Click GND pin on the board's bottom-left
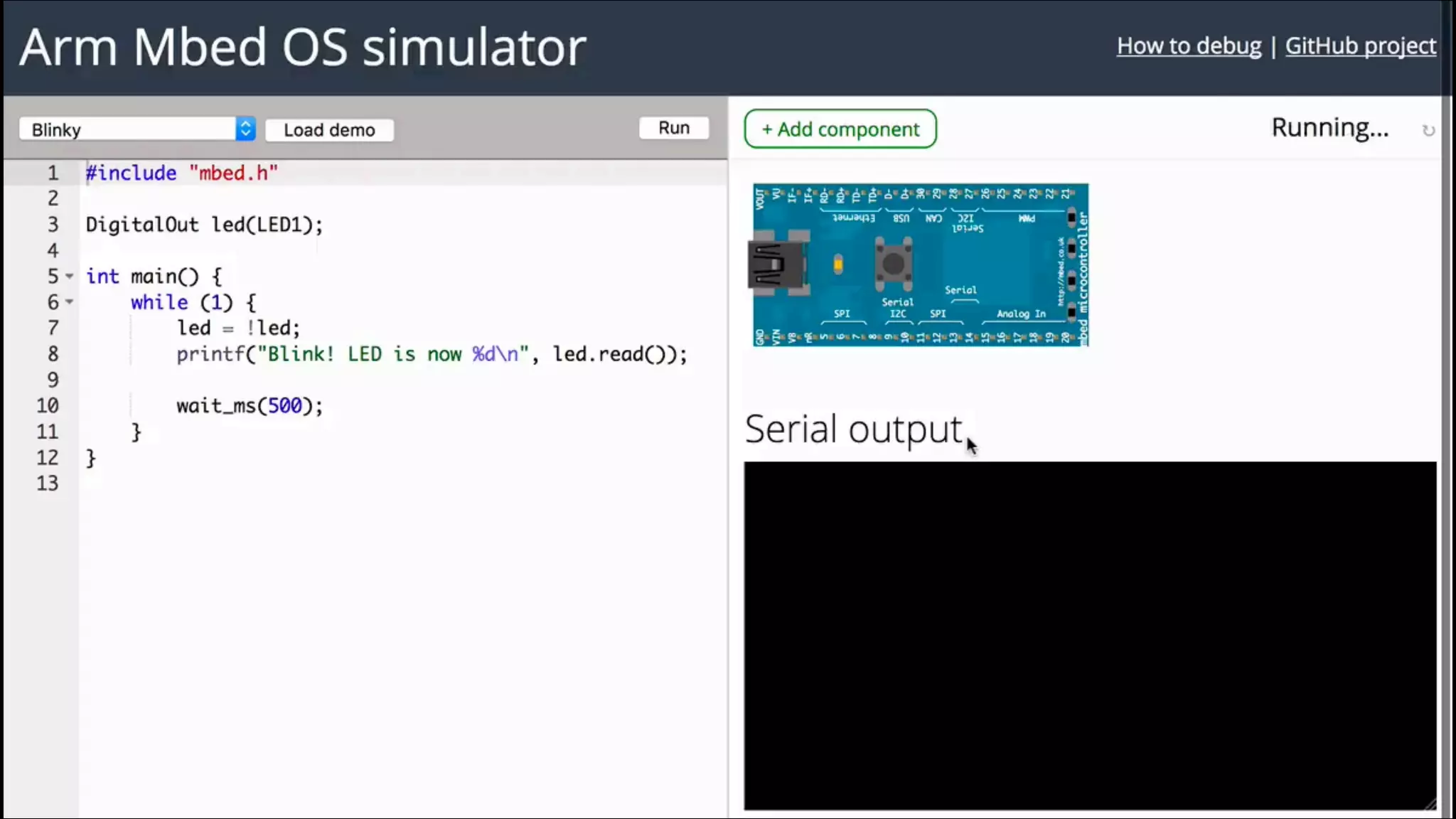The image size is (1456, 819). pyautogui.click(x=760, y=336)
